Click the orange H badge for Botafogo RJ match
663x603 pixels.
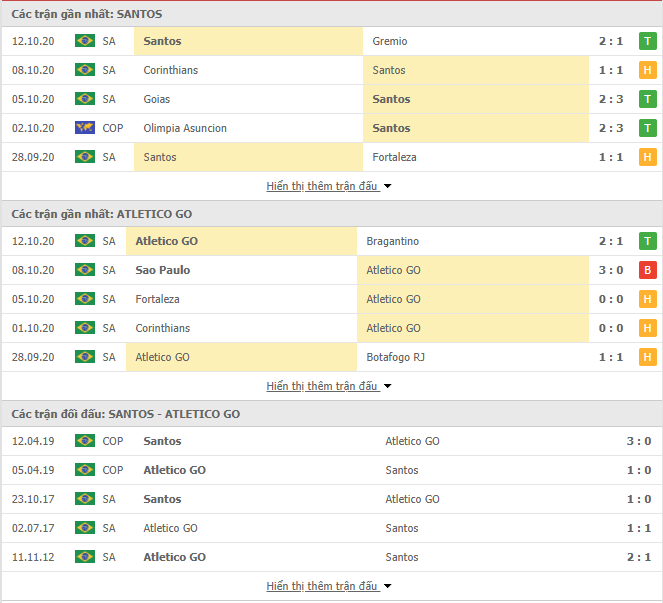point(647,357)
